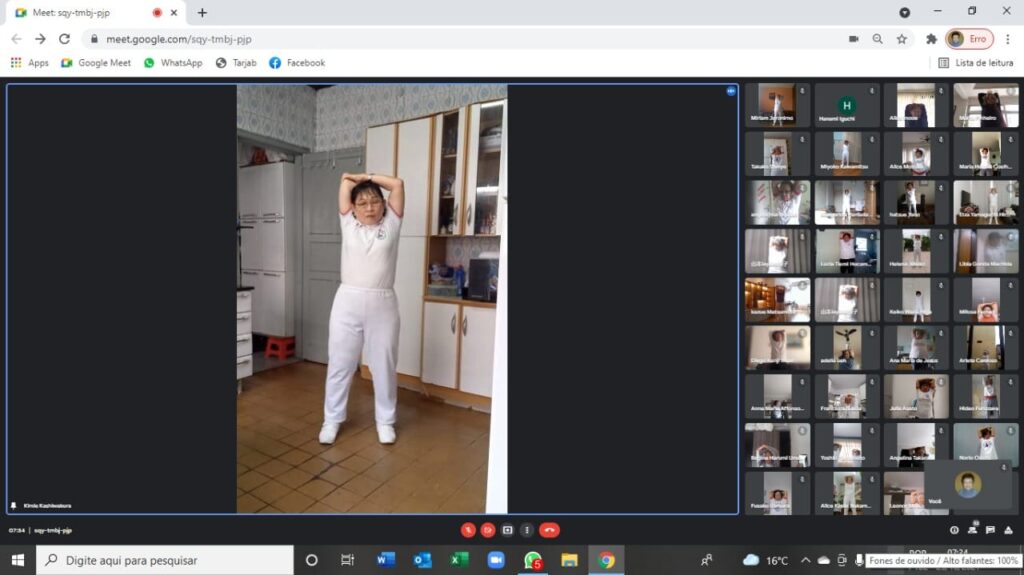The height and width of the screenshot is (575, 1024).
Task: Turn on the camera in Meet
Action: coord(488,530)
